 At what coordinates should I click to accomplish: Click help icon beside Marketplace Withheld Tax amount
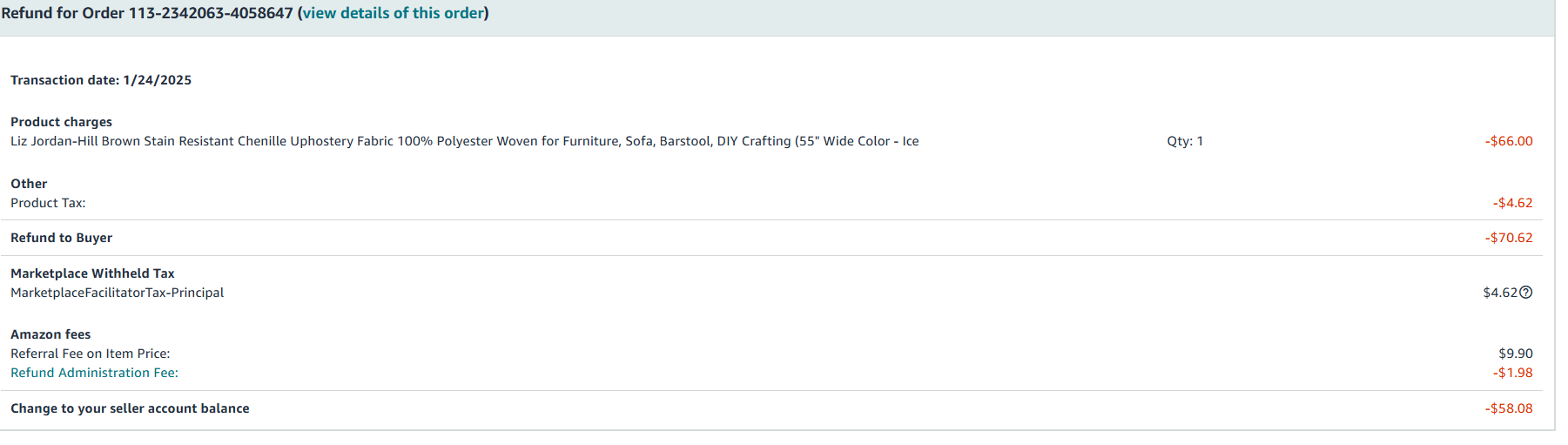click(1525, 293)
